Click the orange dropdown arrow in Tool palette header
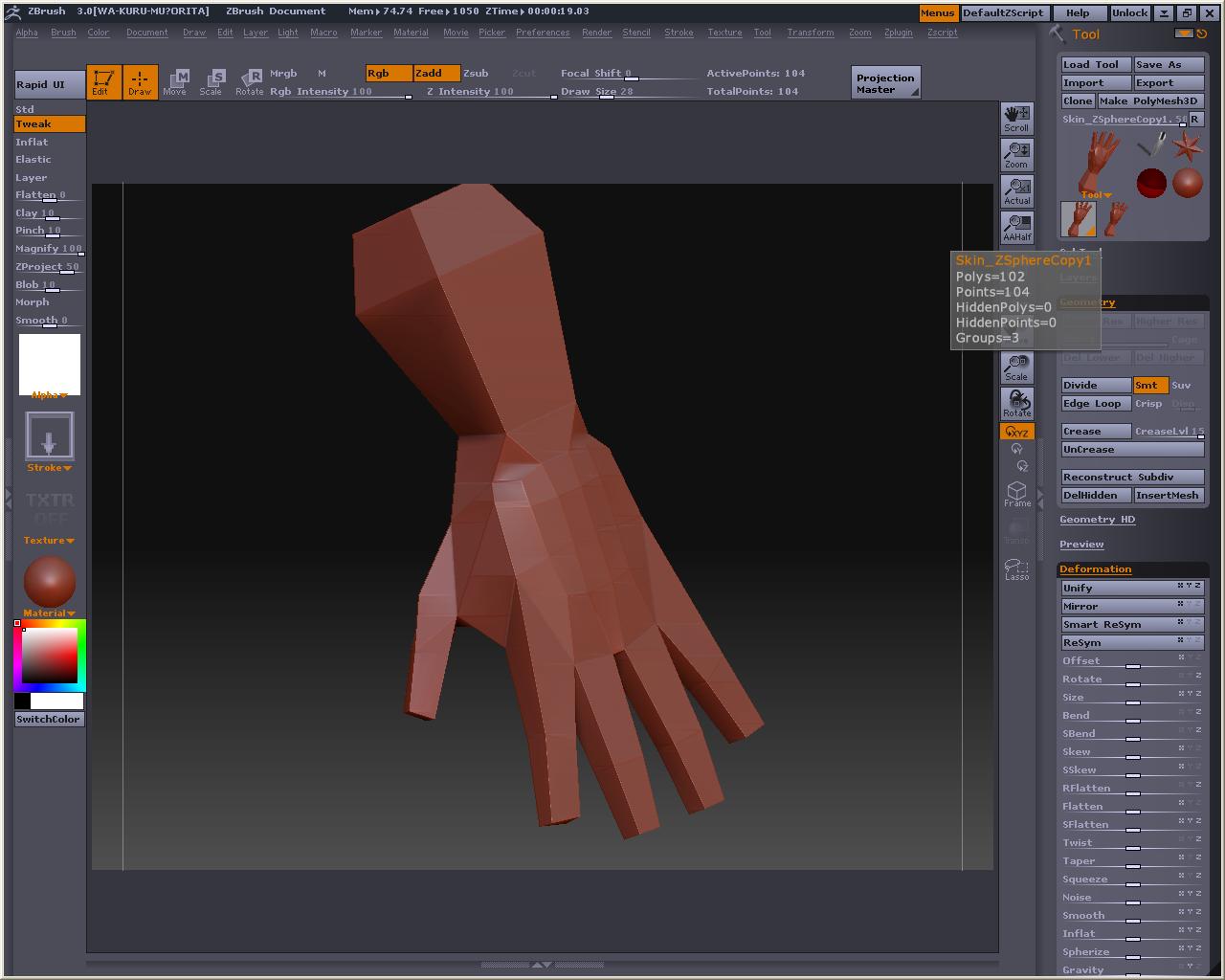This screenshot has width=1225, height=980. click(x=1184, y=33)
